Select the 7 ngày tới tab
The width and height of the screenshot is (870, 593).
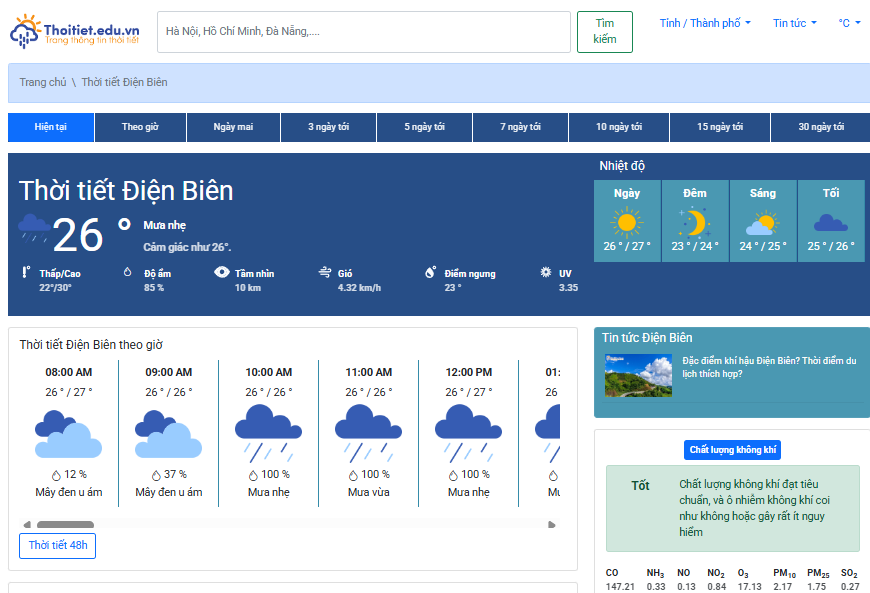pos(520,127)
